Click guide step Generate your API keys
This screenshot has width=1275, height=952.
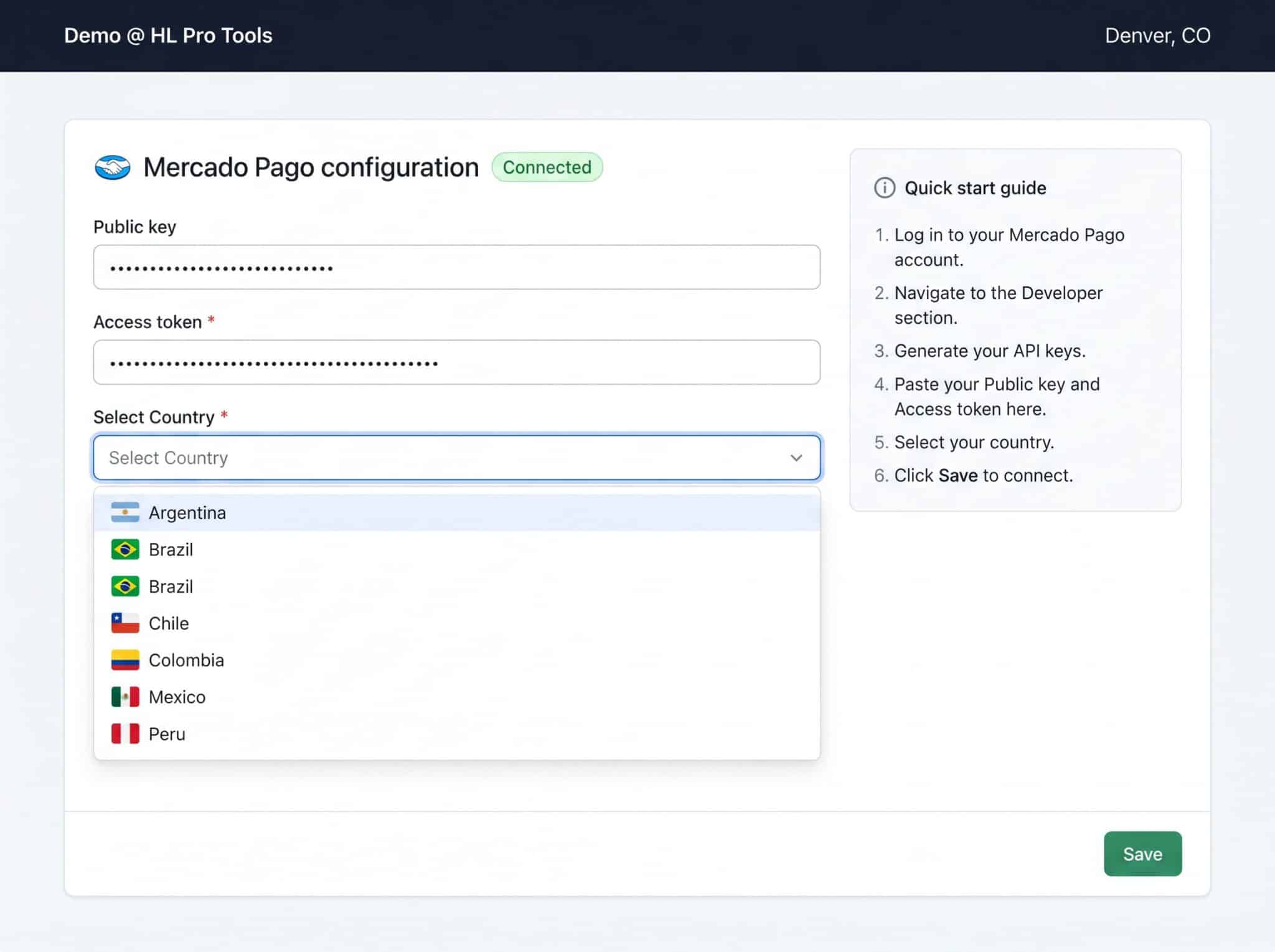pyautogui.click(x=990, y=351)
